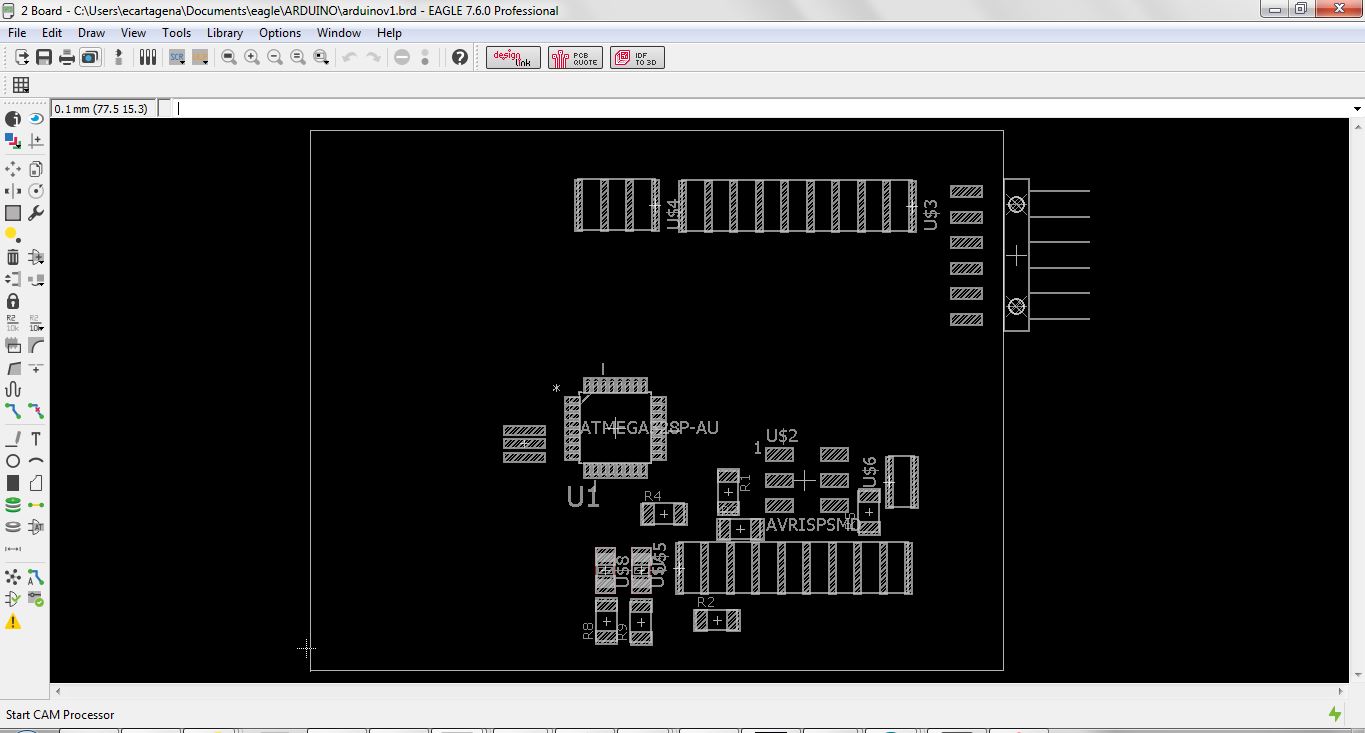Click the Zoom redraw icon
Image resolution: width=1365 pixels, height=733 pixels.
pyautogui.click(x=298, y=57)
